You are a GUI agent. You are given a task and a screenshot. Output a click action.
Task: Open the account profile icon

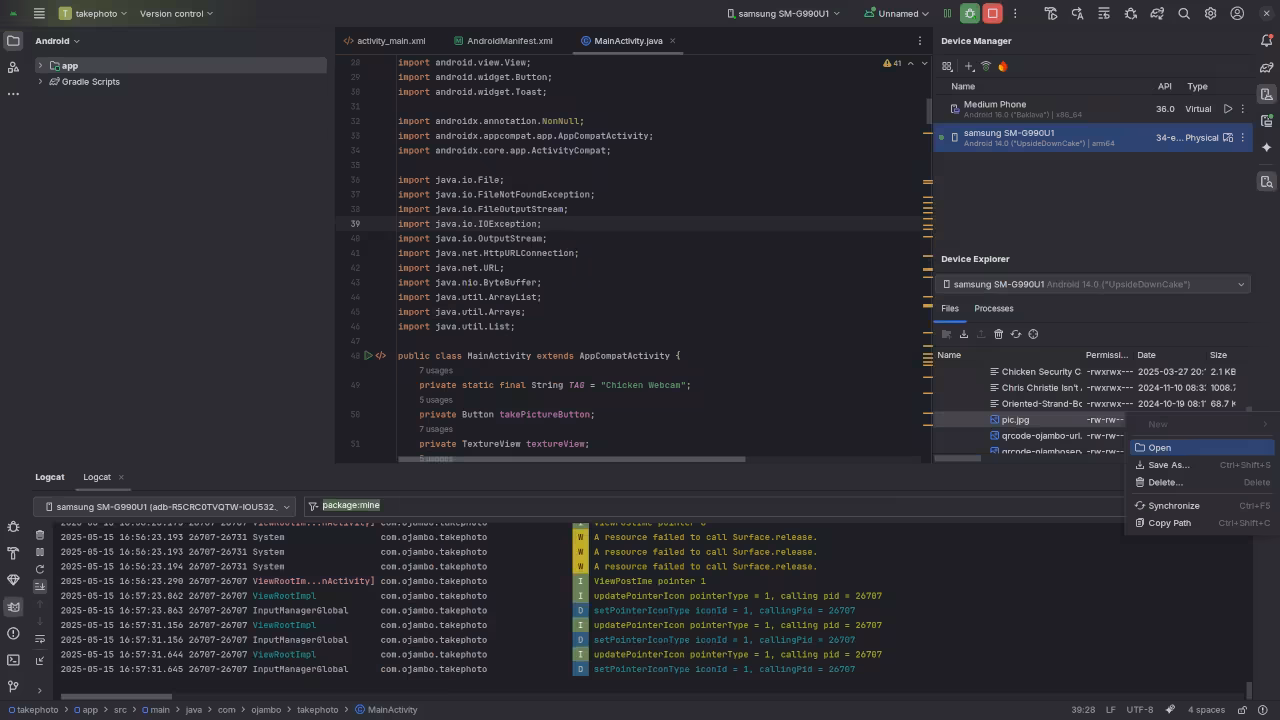point(1237,14)
